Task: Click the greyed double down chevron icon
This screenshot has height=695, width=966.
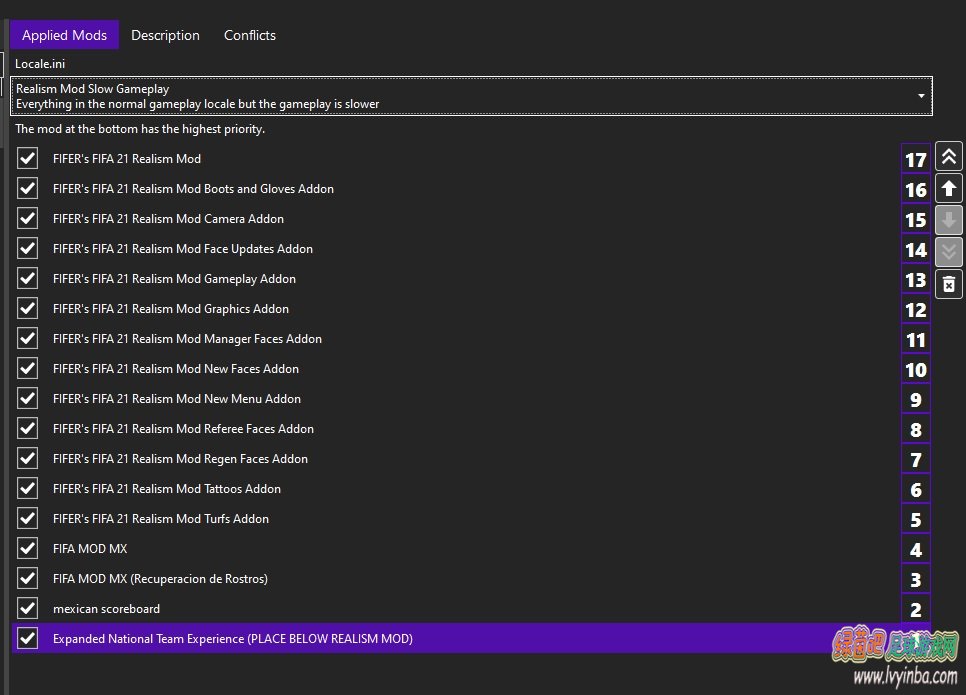Action: click(x=949, y=251)
